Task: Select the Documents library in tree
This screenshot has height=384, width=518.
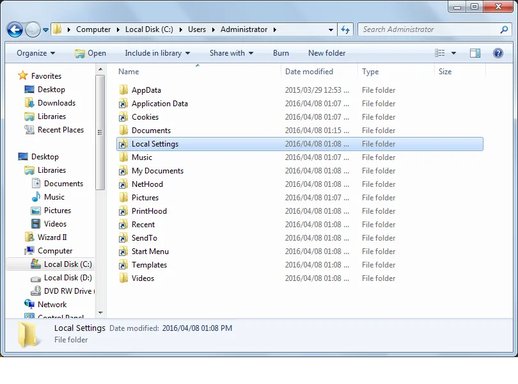Action: tap(57, 184)
